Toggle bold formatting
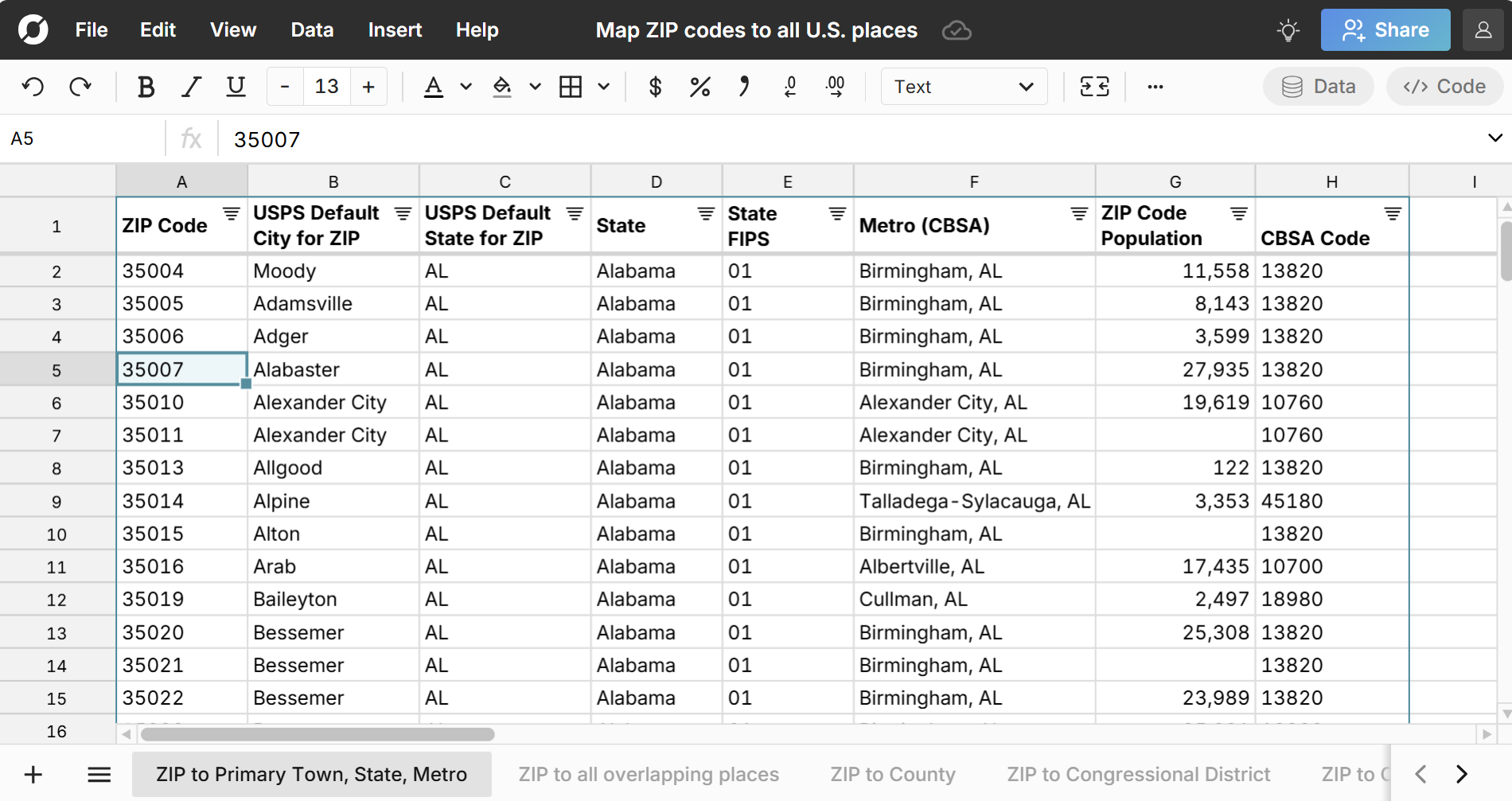The image size is (1512, 801). coord(146,87)
